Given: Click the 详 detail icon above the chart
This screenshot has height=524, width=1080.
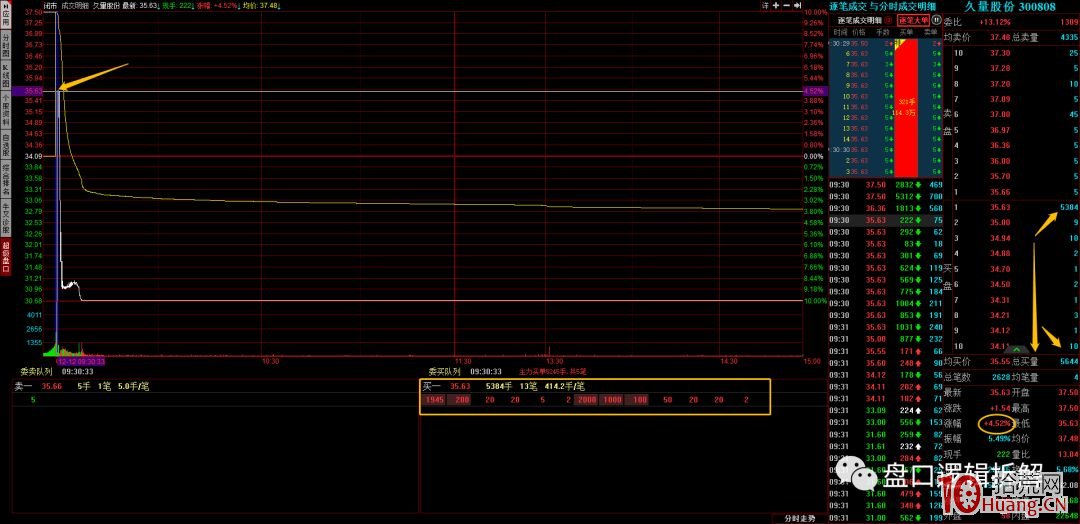Looking at the screenshot, I should (x=765, y=5).
